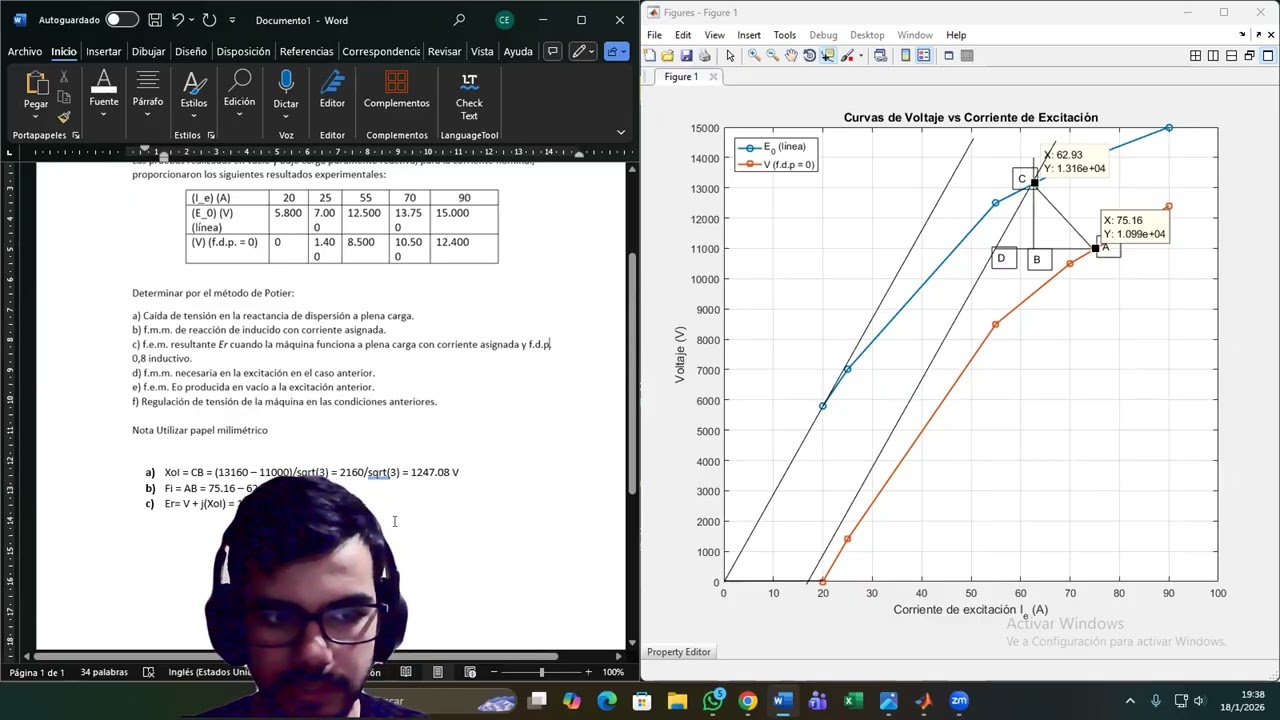Image resolution: width=1280 pixels, height=720 pixels.
Task: Open the Revisar ribbon tab
Action: [444, 51]
